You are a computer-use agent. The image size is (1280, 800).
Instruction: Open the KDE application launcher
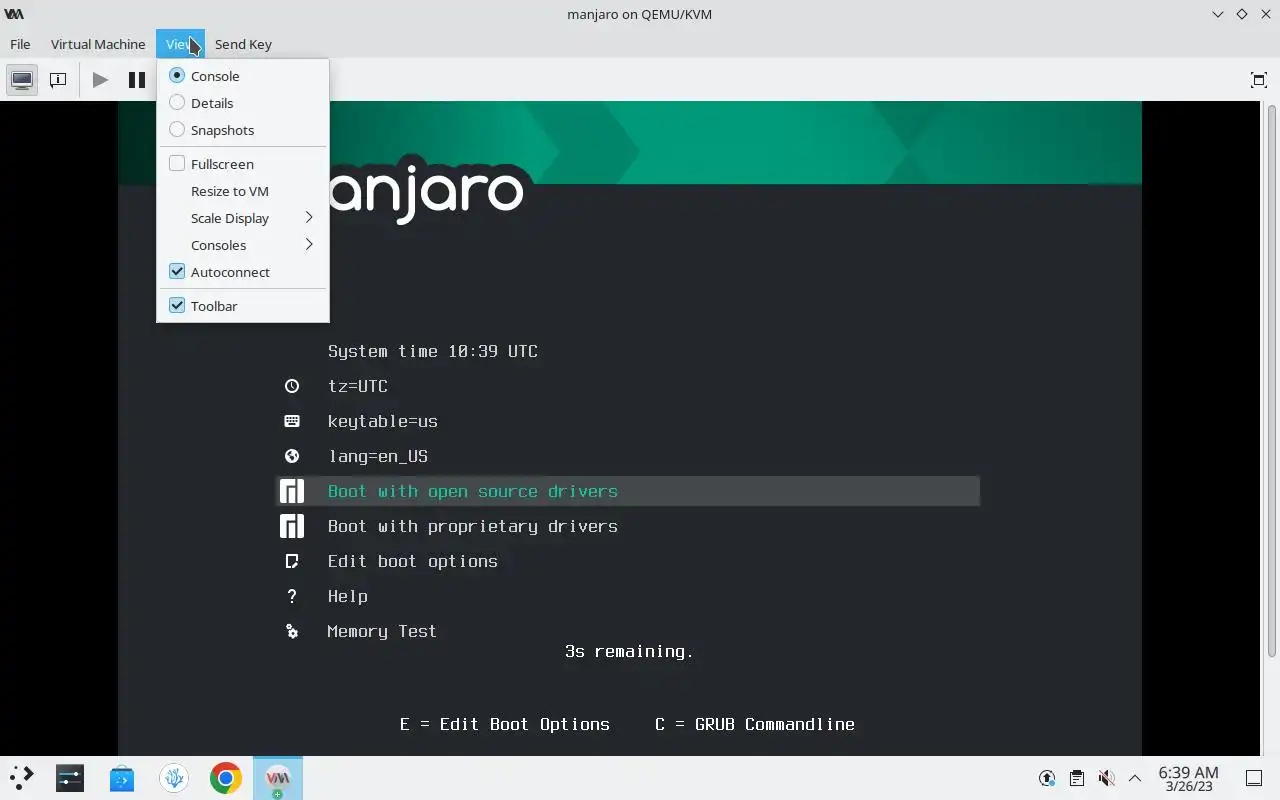pyautogui.click(x=21, y=777)
